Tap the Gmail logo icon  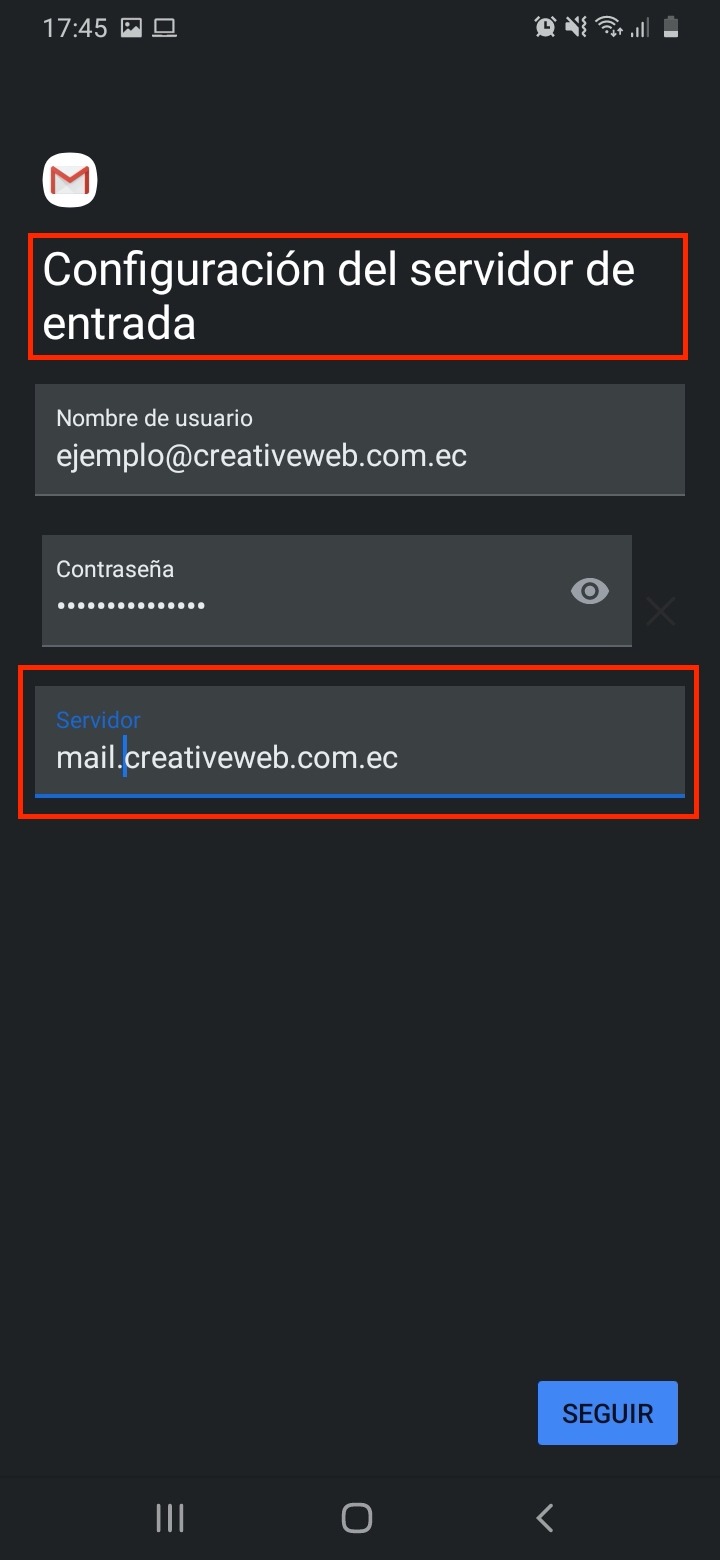coord(70,181)
